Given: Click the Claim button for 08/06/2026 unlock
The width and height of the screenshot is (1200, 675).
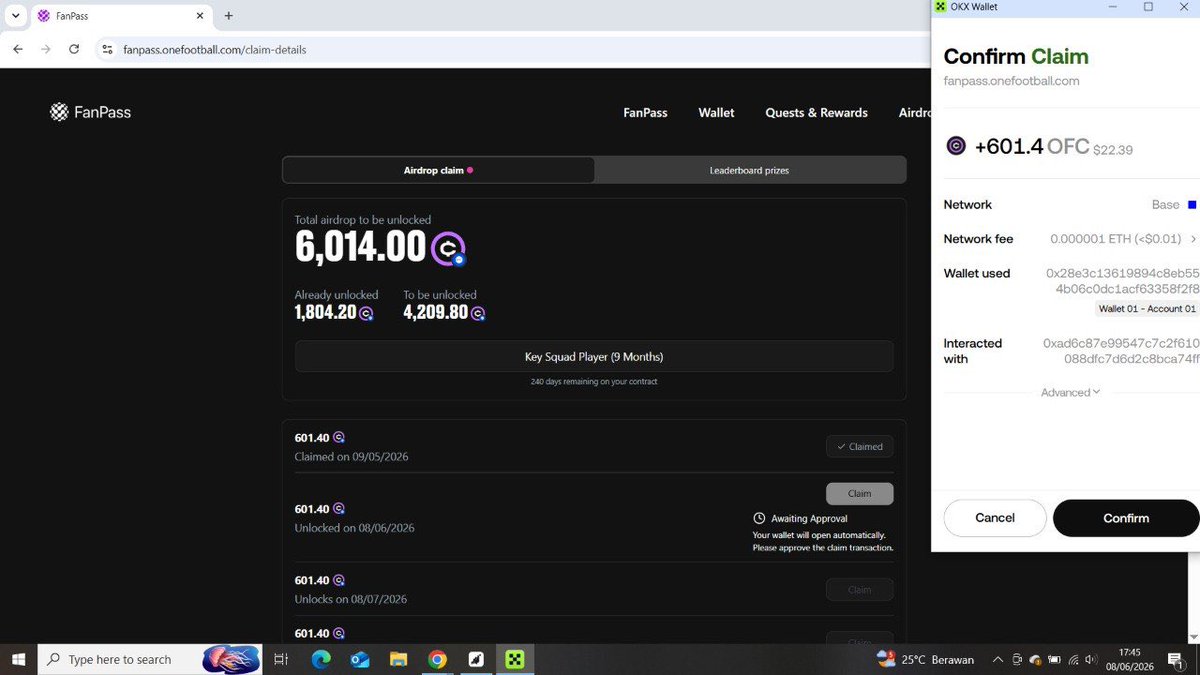Looking at the screenshot, I should coord(859,493).
